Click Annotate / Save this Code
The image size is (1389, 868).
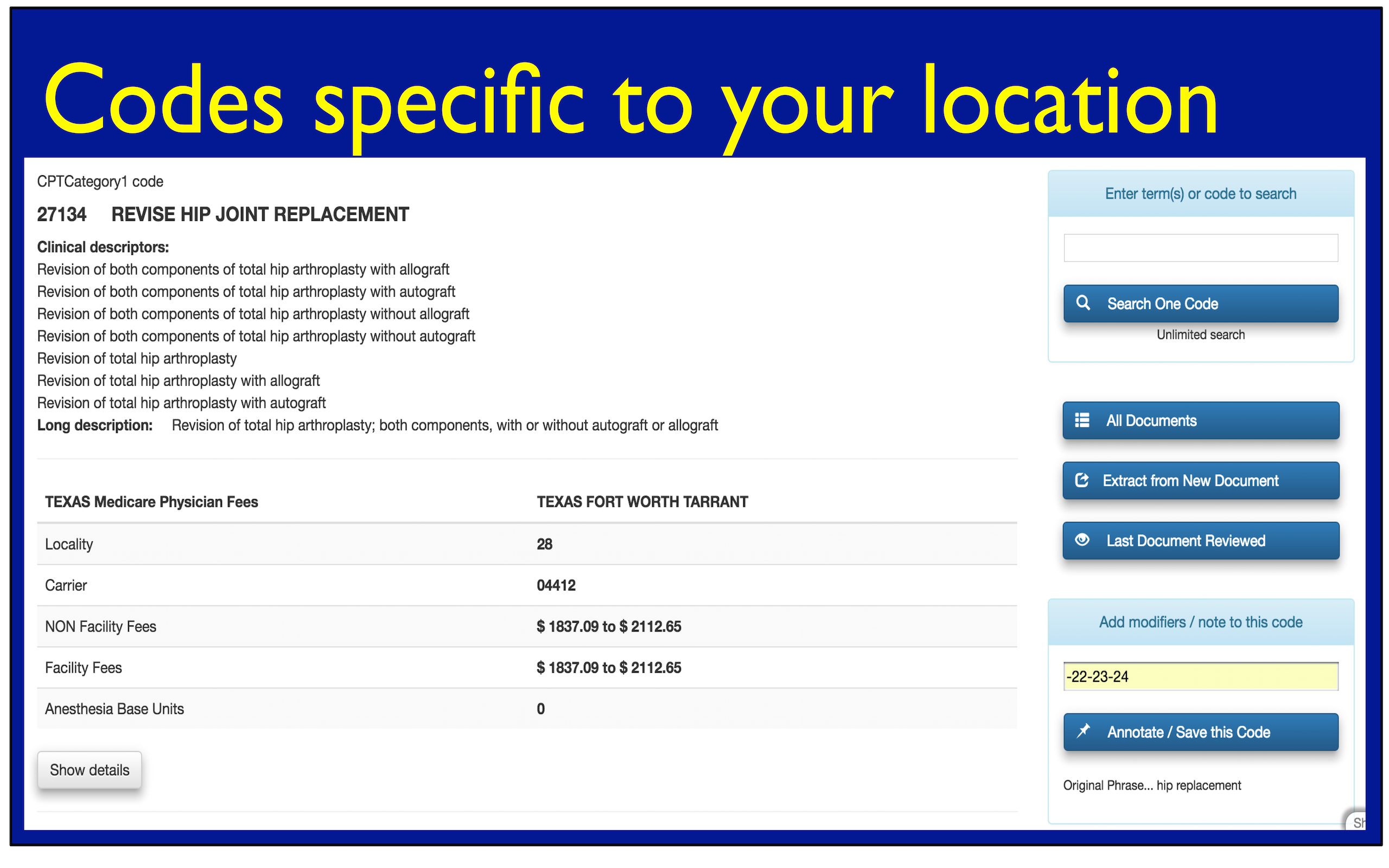[1200, 732]
